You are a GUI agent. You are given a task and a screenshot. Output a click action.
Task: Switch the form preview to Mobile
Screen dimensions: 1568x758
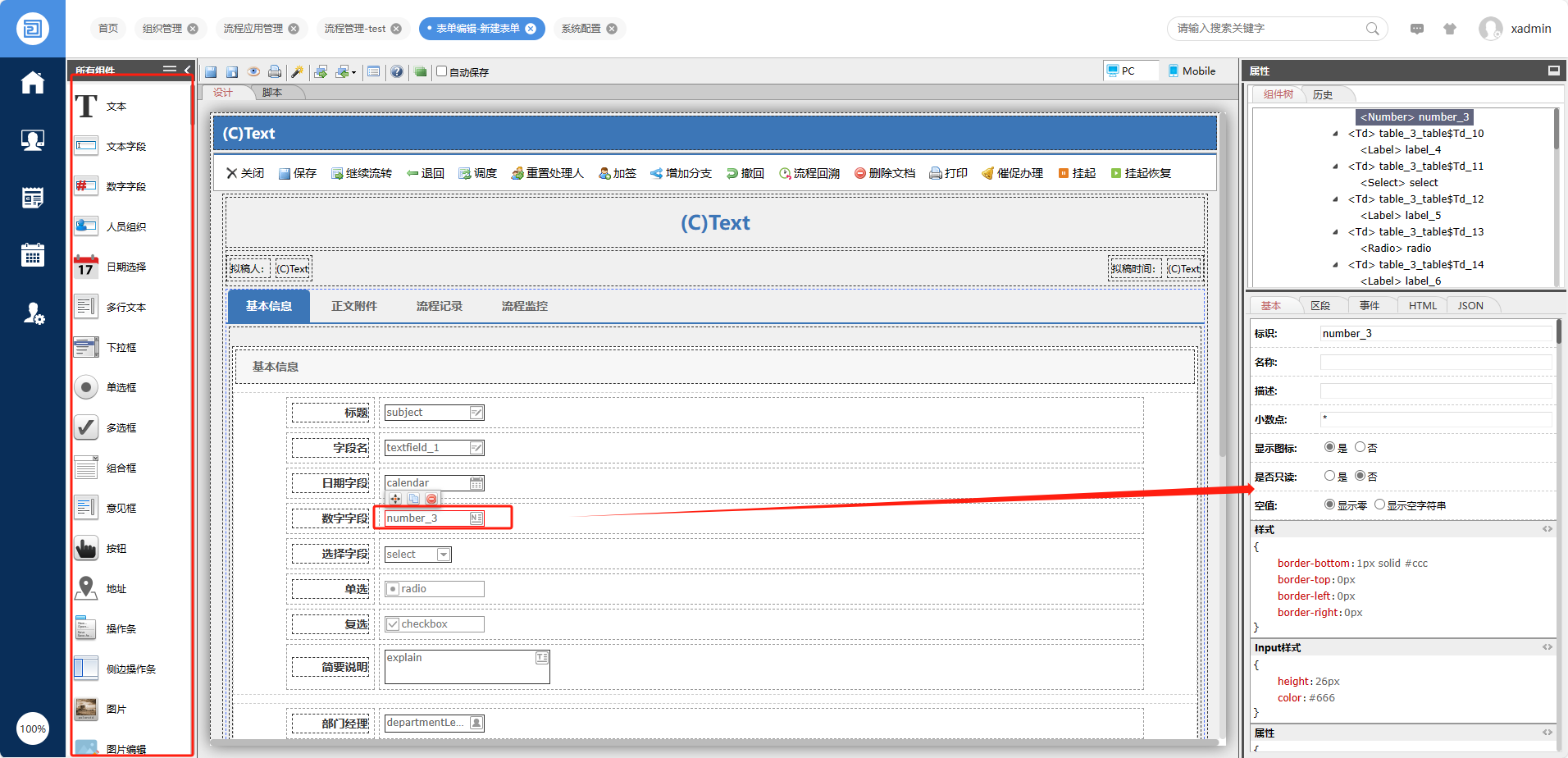[1192, 71]
